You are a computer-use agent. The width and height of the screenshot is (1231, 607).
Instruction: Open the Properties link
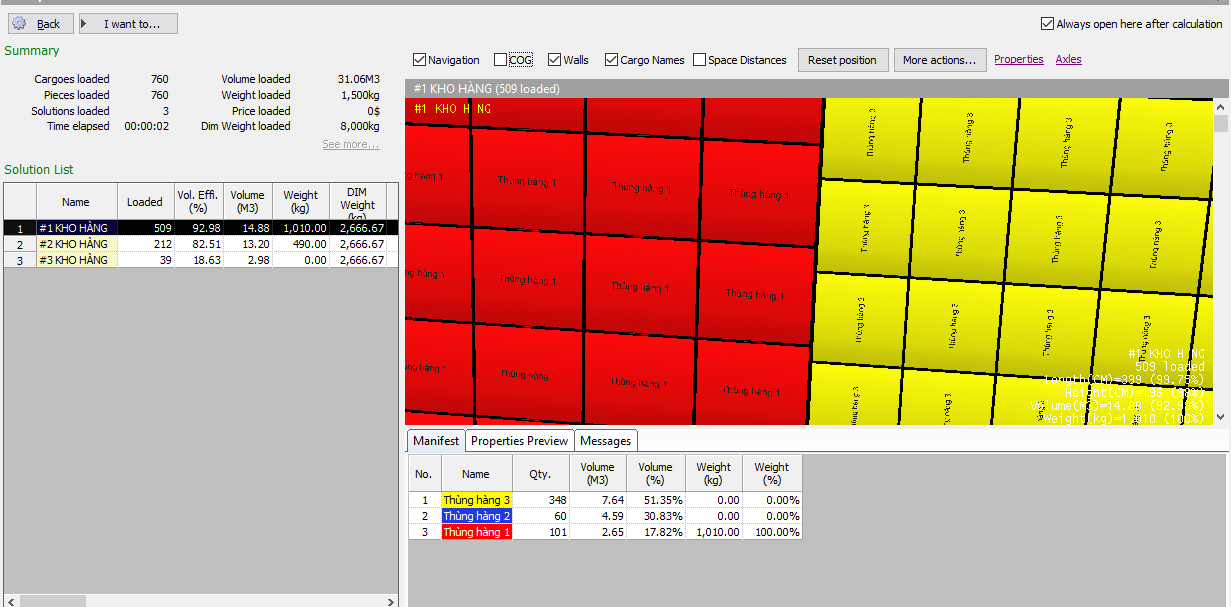click(1018, 60)
